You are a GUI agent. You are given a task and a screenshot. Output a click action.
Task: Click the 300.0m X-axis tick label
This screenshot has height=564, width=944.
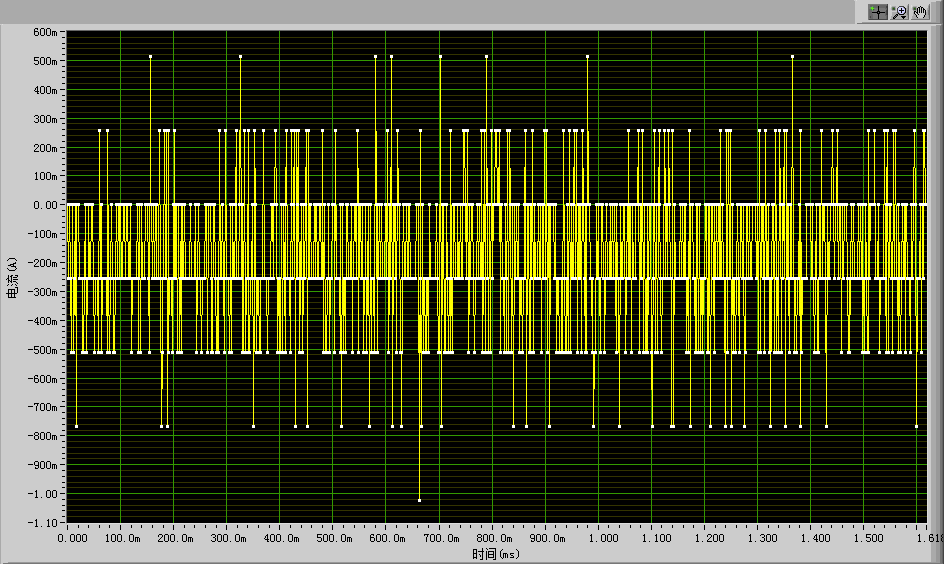(228, 538)
